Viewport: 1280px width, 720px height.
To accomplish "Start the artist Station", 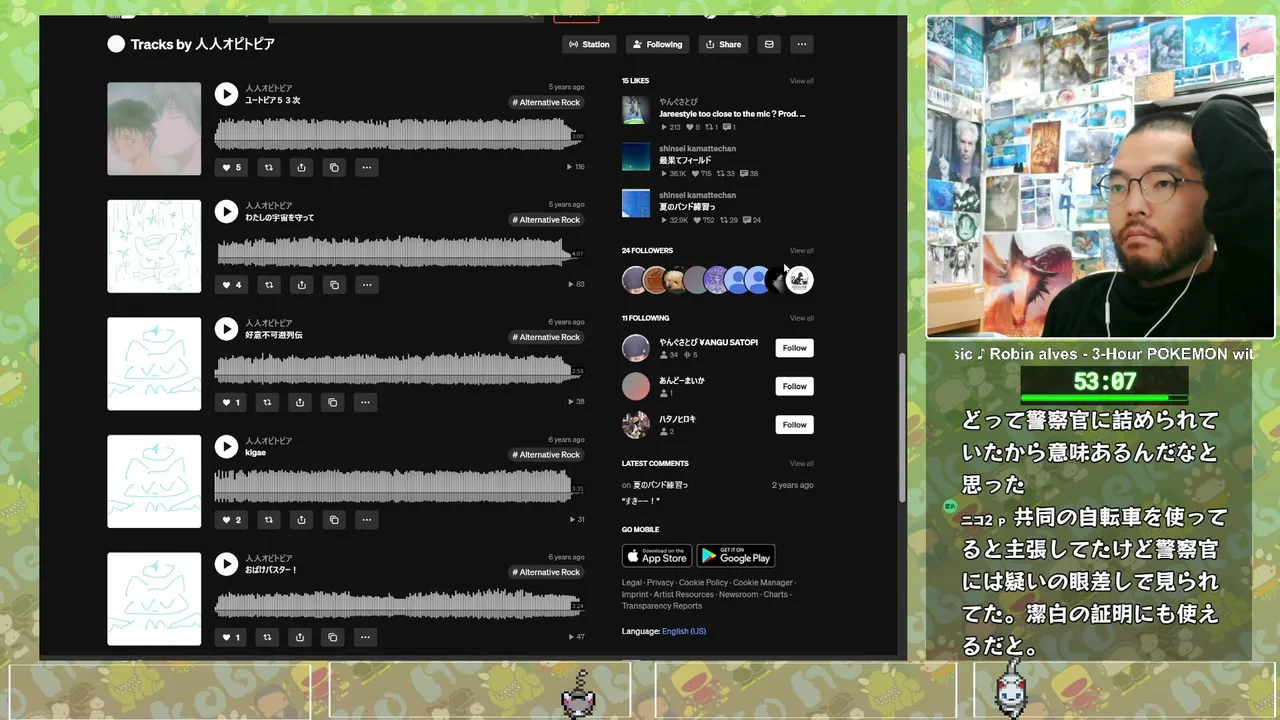I will (x=589, y=44).
